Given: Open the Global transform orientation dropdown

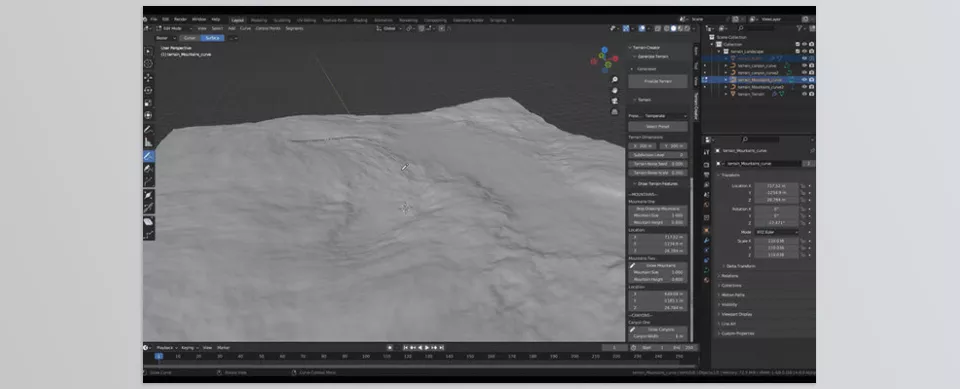Looking at the screenshot, I should pyautogui.click(x=389, y=28).
